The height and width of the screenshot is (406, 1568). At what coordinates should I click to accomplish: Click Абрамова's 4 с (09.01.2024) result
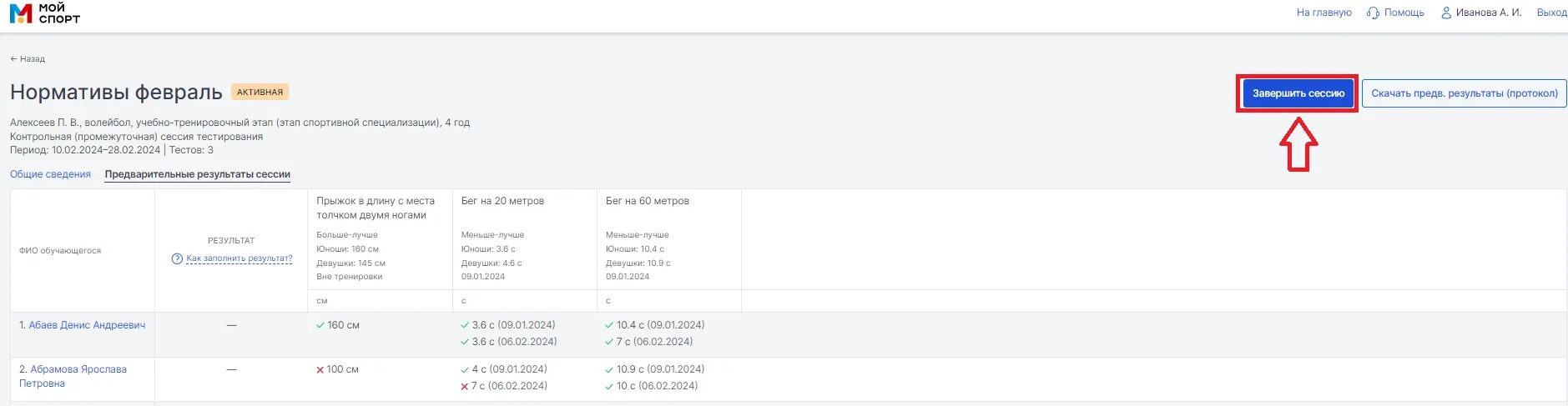coord(504,369)
